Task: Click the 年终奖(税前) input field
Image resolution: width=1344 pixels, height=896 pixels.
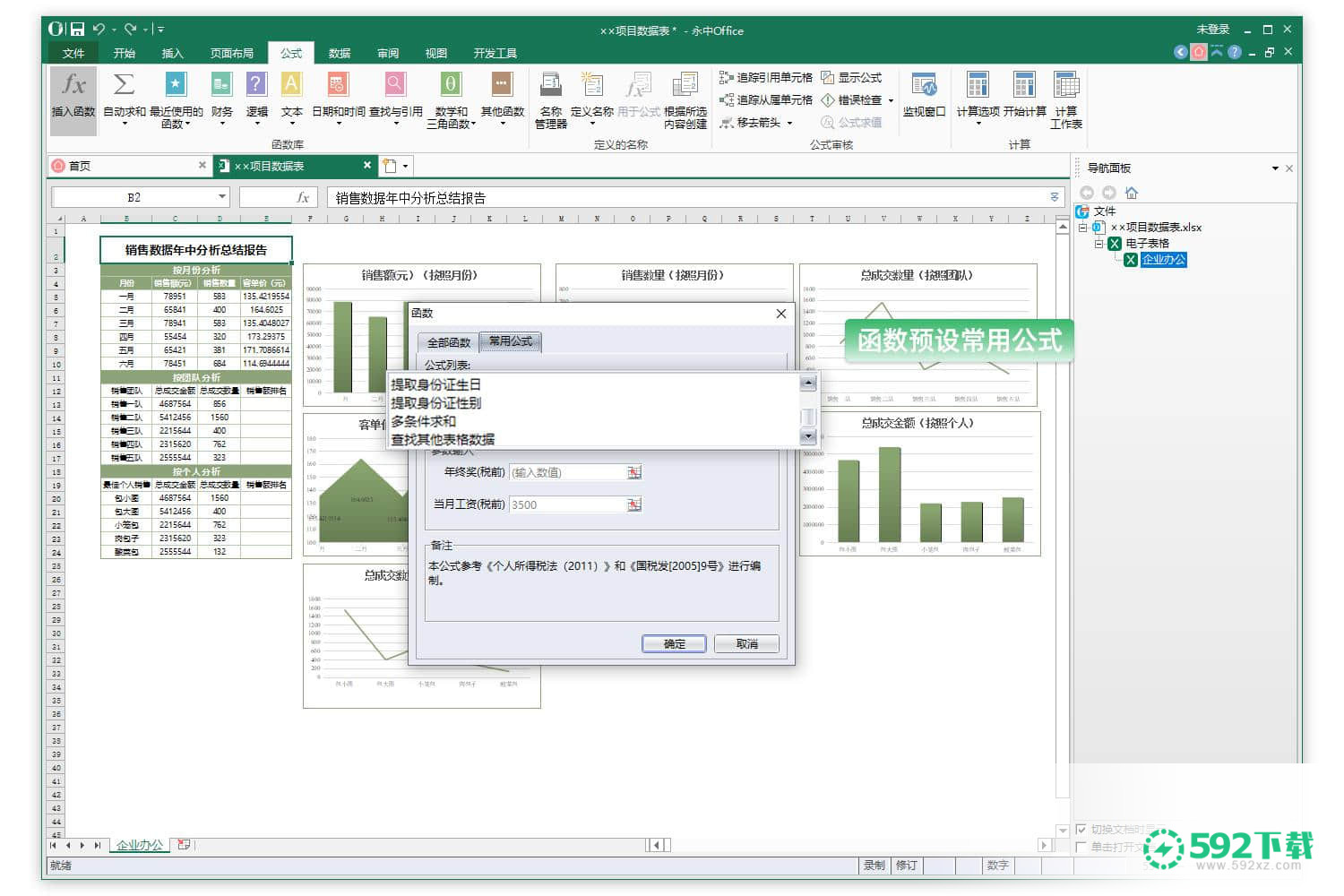Action: point(567,472)
